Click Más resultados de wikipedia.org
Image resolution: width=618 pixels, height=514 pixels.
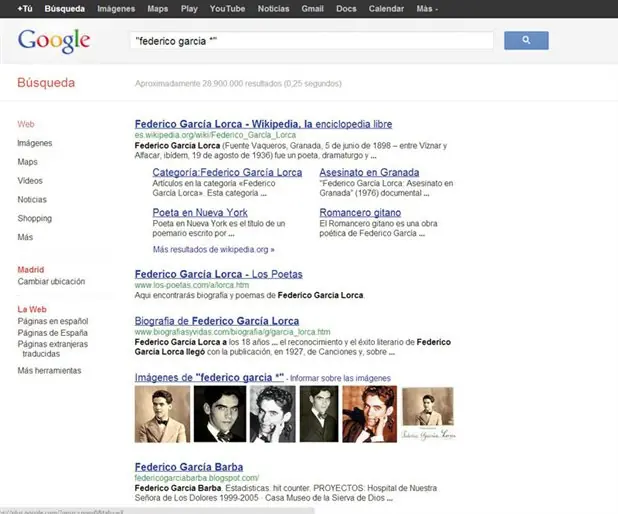[x=214, y=250]
